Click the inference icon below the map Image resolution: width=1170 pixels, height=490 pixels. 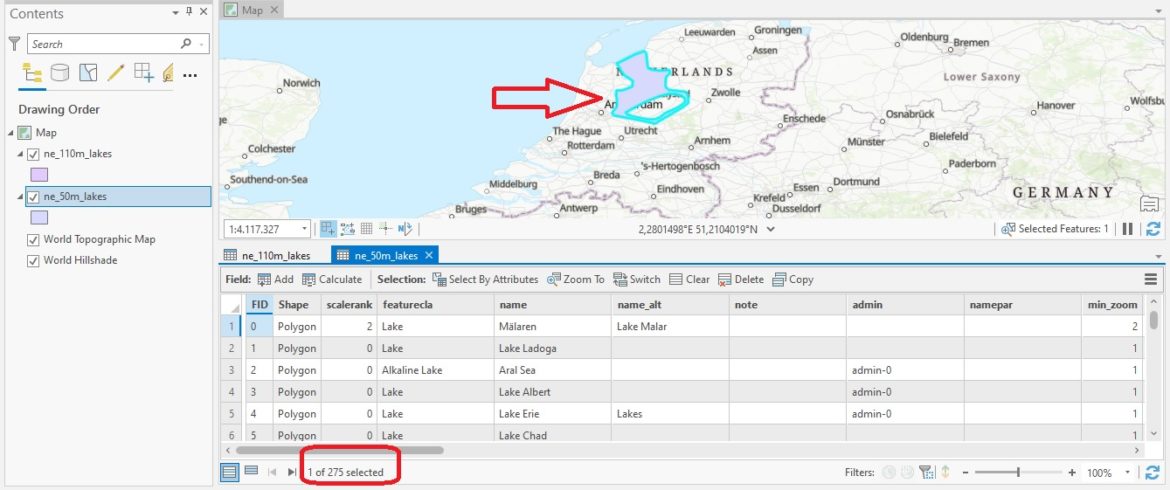(385, 229)
